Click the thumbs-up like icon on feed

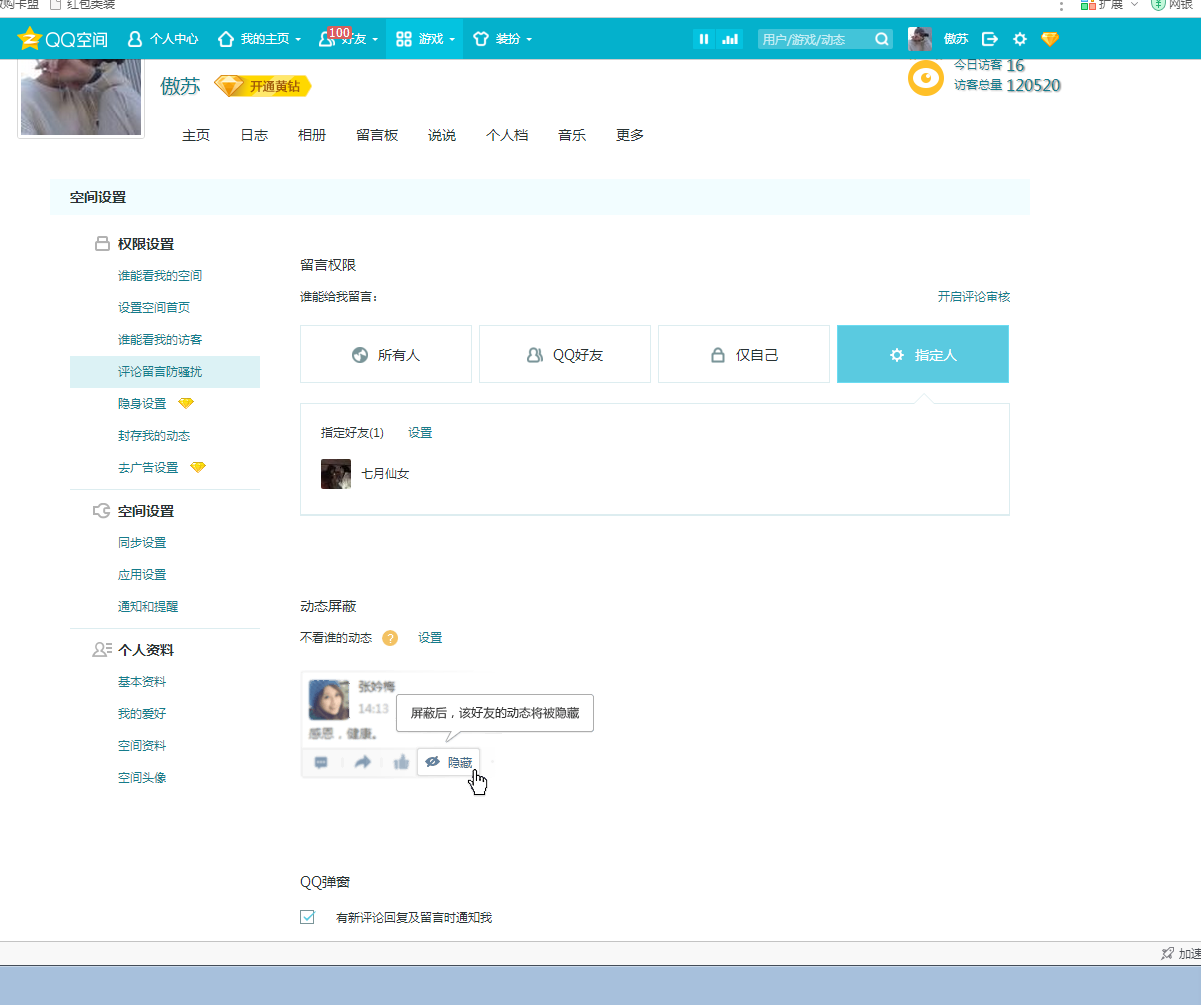pos(401,762)
